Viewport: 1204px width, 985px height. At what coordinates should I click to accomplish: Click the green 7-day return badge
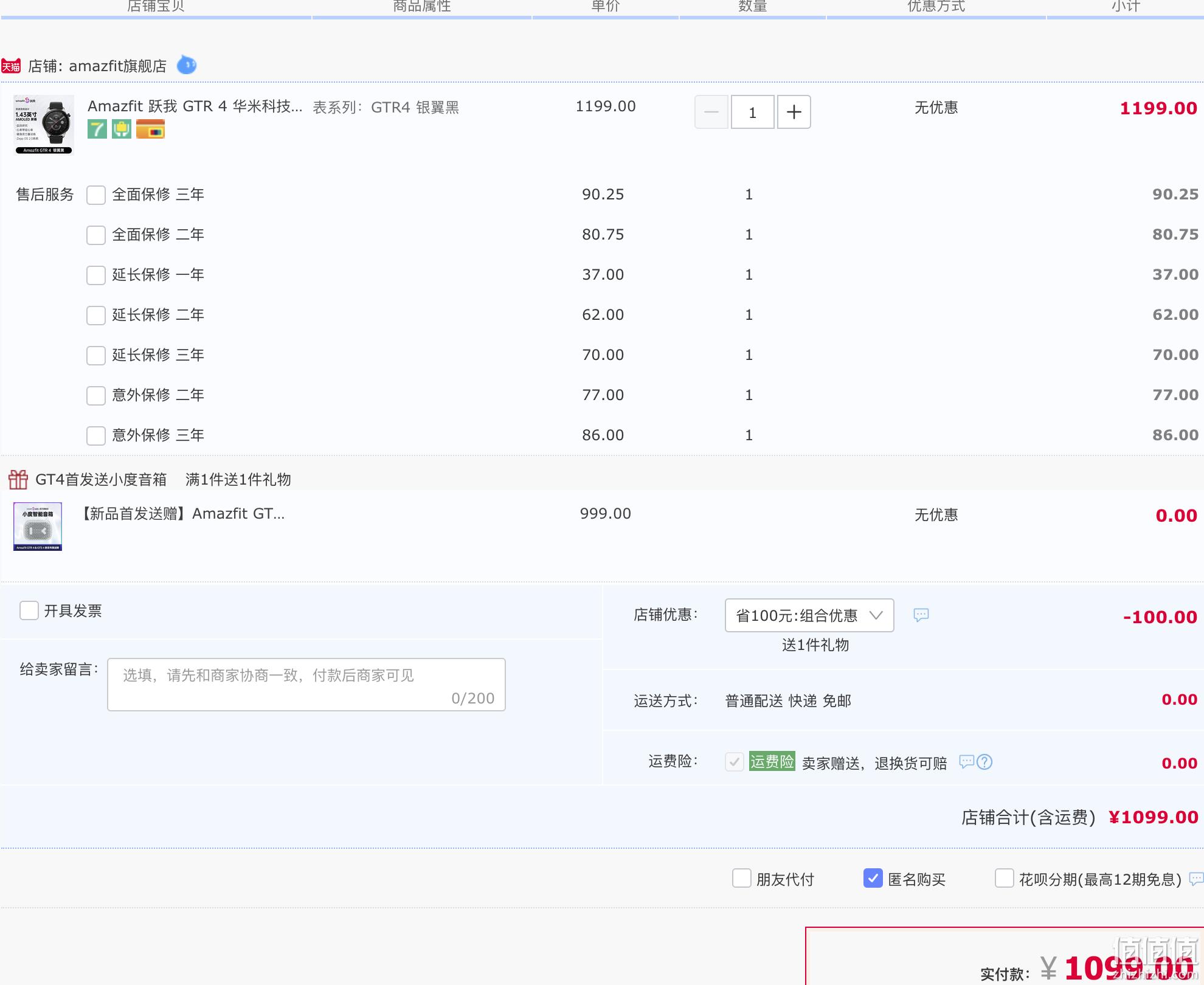pyautogui.click(x=97, y=129)
